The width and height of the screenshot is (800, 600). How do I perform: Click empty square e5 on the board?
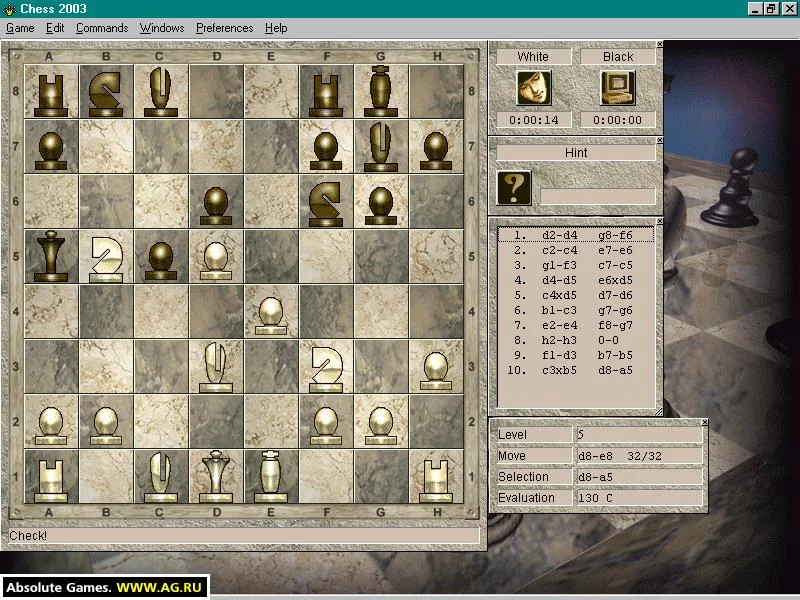point(271,257)
